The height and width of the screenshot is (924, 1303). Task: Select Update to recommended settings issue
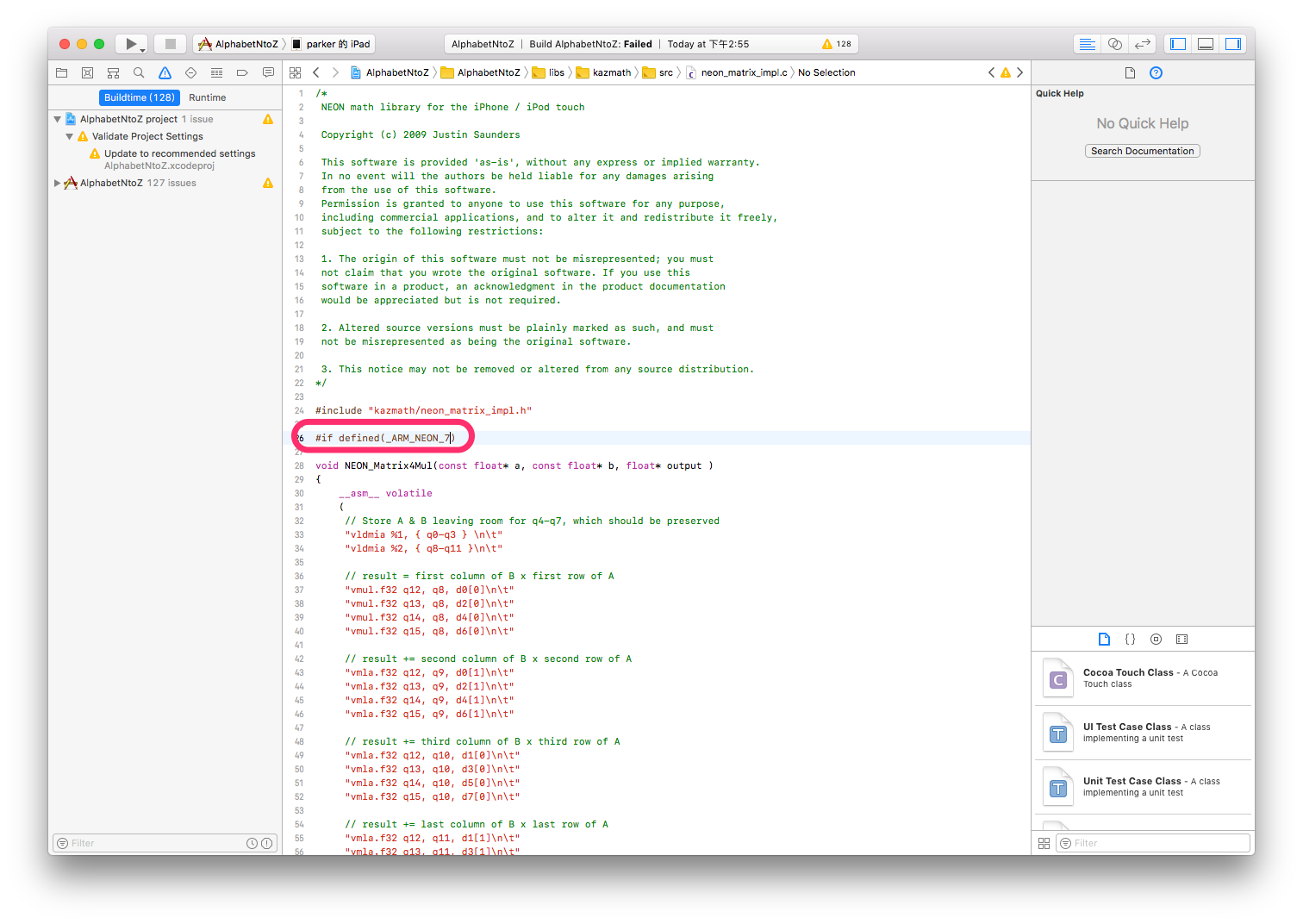point(179,153)
